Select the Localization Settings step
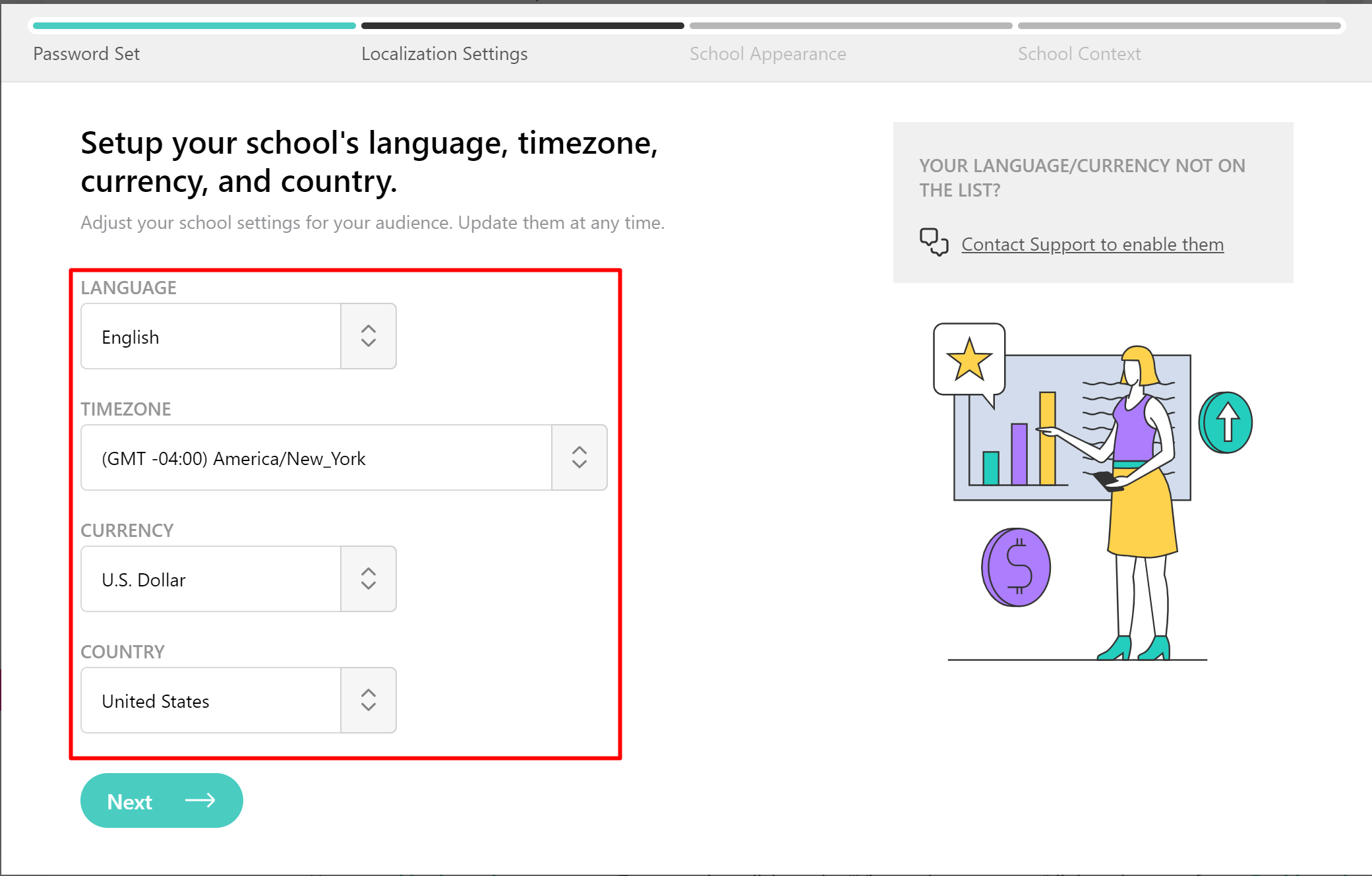The height and width of the screenshot is (876, 1372). tap(444, 53)
